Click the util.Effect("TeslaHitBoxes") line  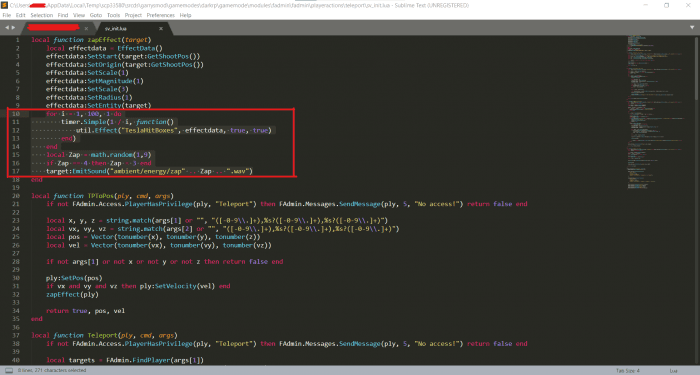pyautogui.click(x=174, y=130)
